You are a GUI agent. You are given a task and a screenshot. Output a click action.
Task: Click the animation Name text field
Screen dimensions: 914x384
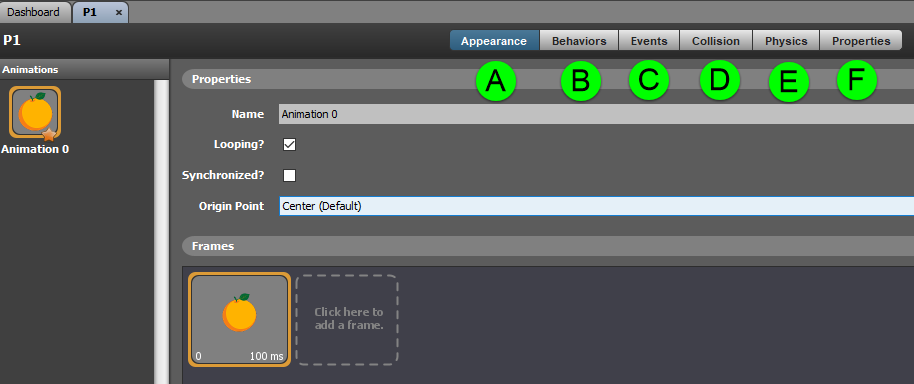pyautogui.click(x=596, y=114)
